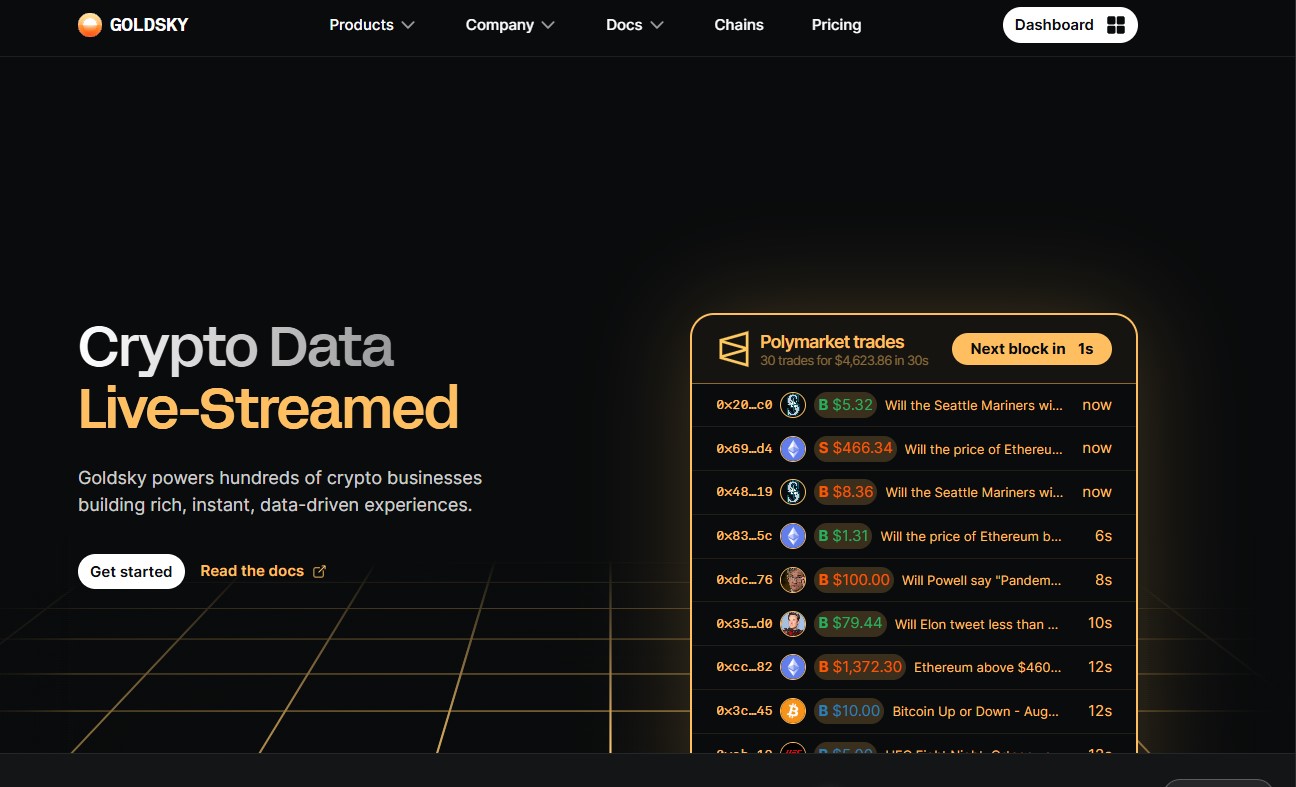Expand the Products chevron arrow
This screenshot has height=787, width=1296.
tap(408, 25)
